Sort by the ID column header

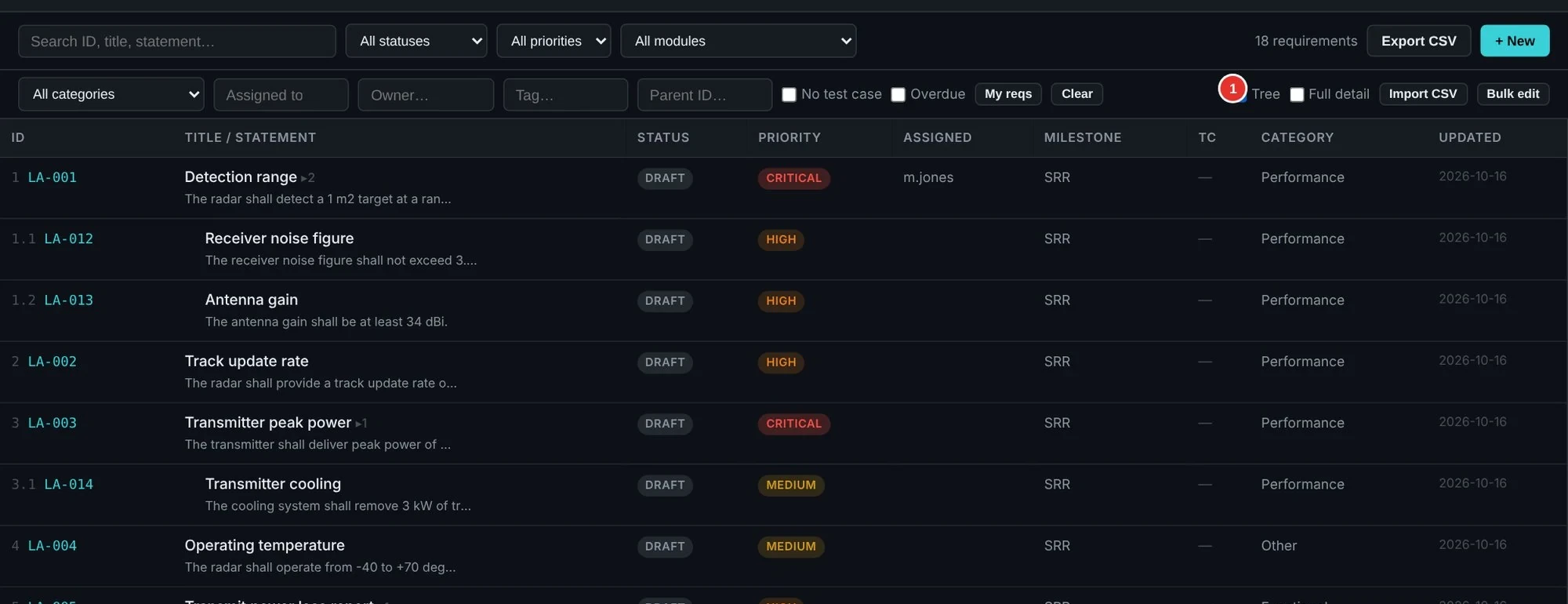click(x=18, y=138)
